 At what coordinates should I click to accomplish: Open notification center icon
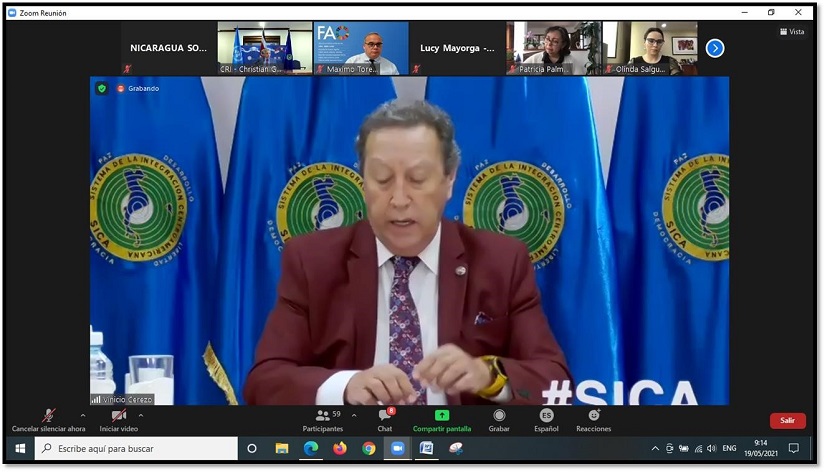[x=793, y=448]
